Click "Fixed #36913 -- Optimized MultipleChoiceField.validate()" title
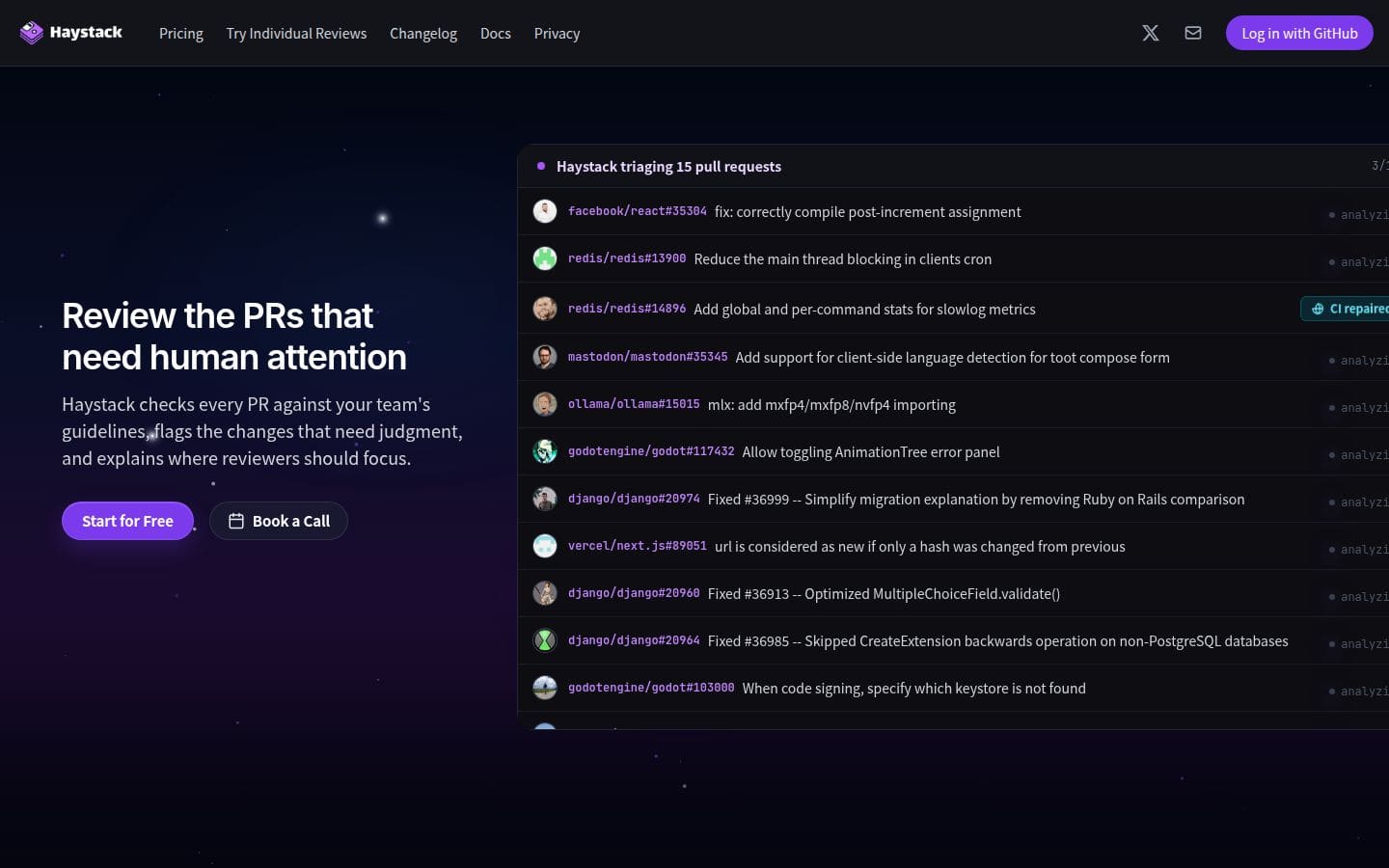1389x868 pixels. [884, 594]
